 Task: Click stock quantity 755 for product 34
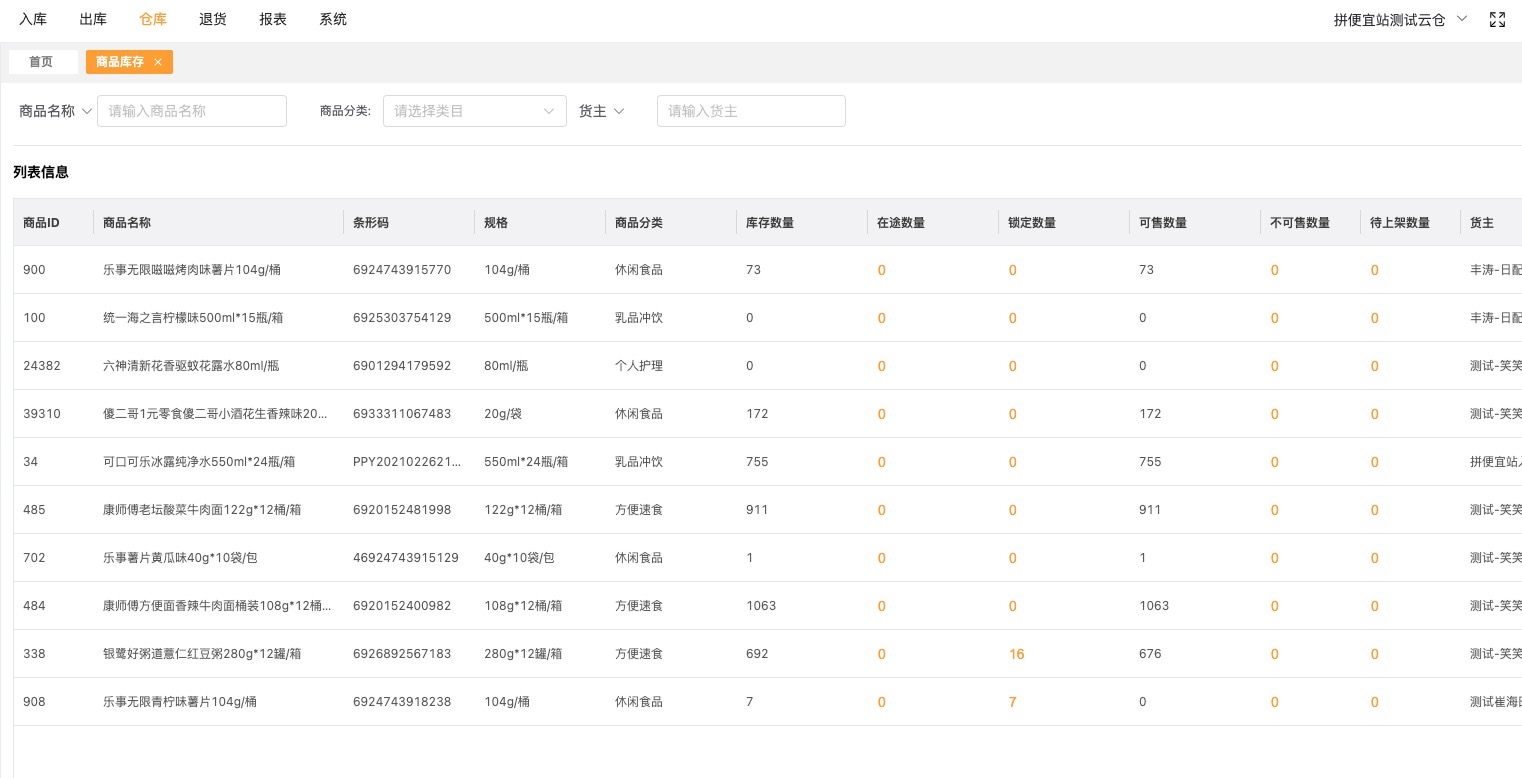(x=758, y=462)
